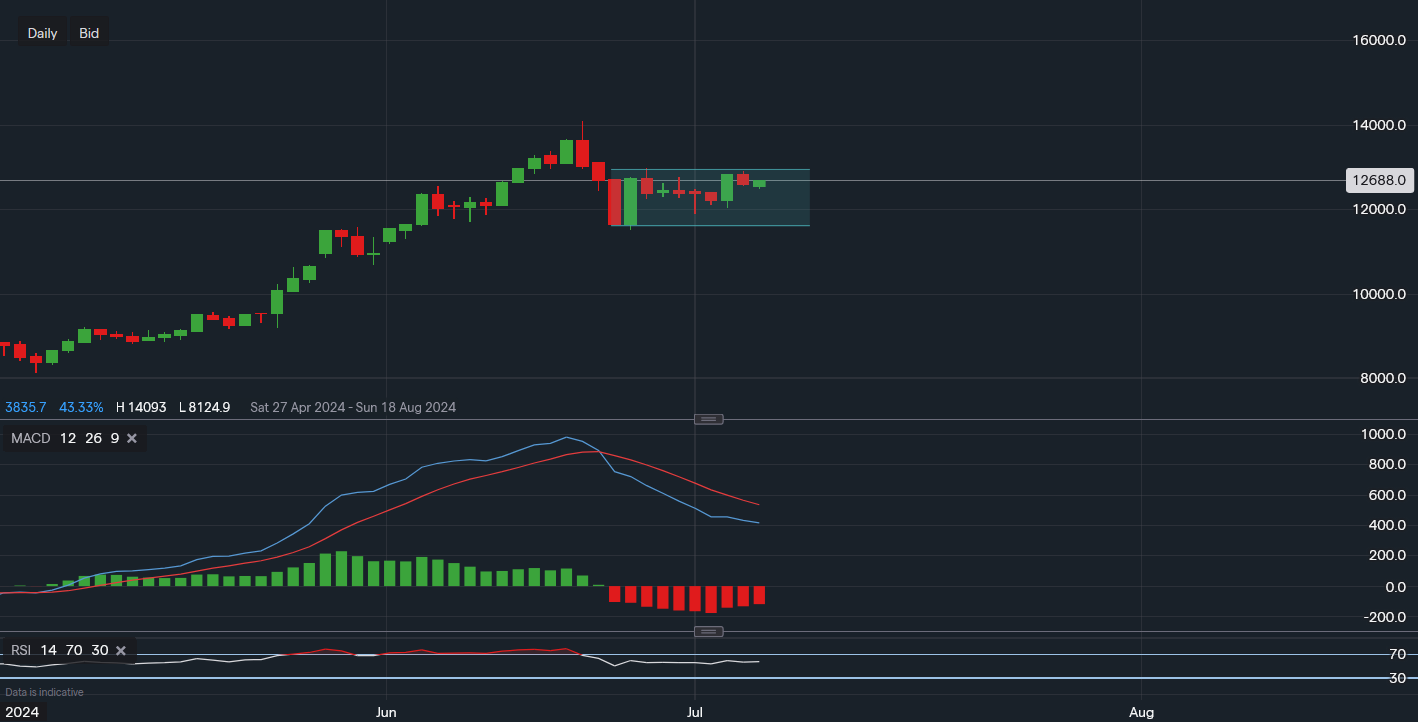Click the RSI panel grip handle

[708, 631]
